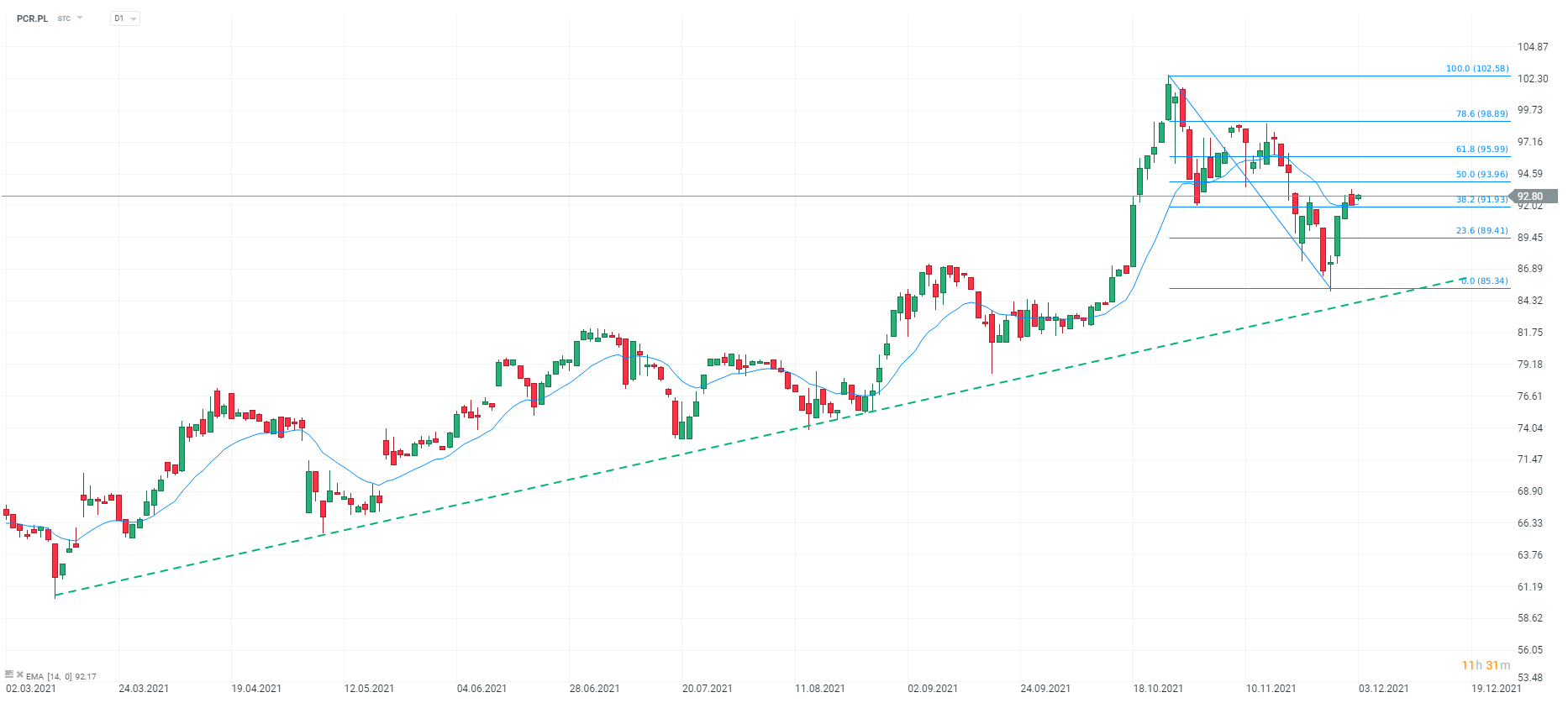The width and height of the screenshot is (1568, 703).
Task: Select the 50.0 (93.96) Fibonacci level label
Action: click(x=1481, y=175)
